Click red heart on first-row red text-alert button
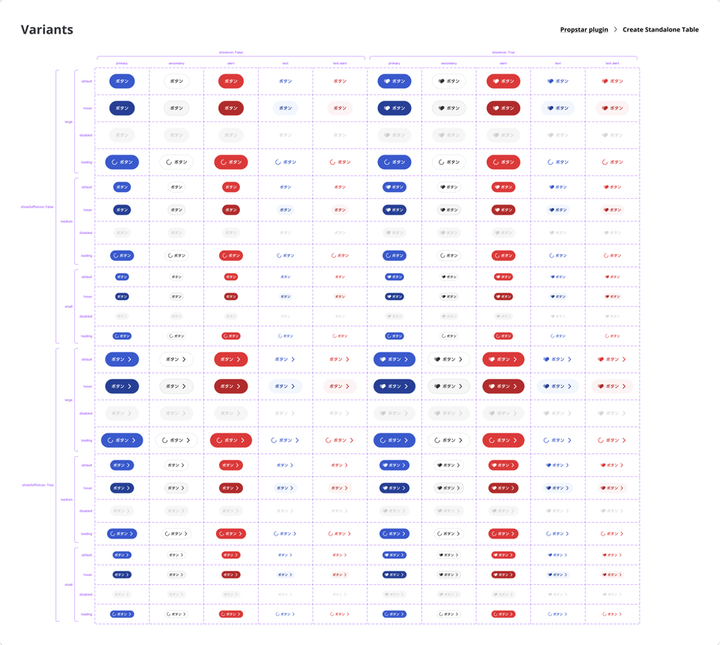 click(603, 81)
